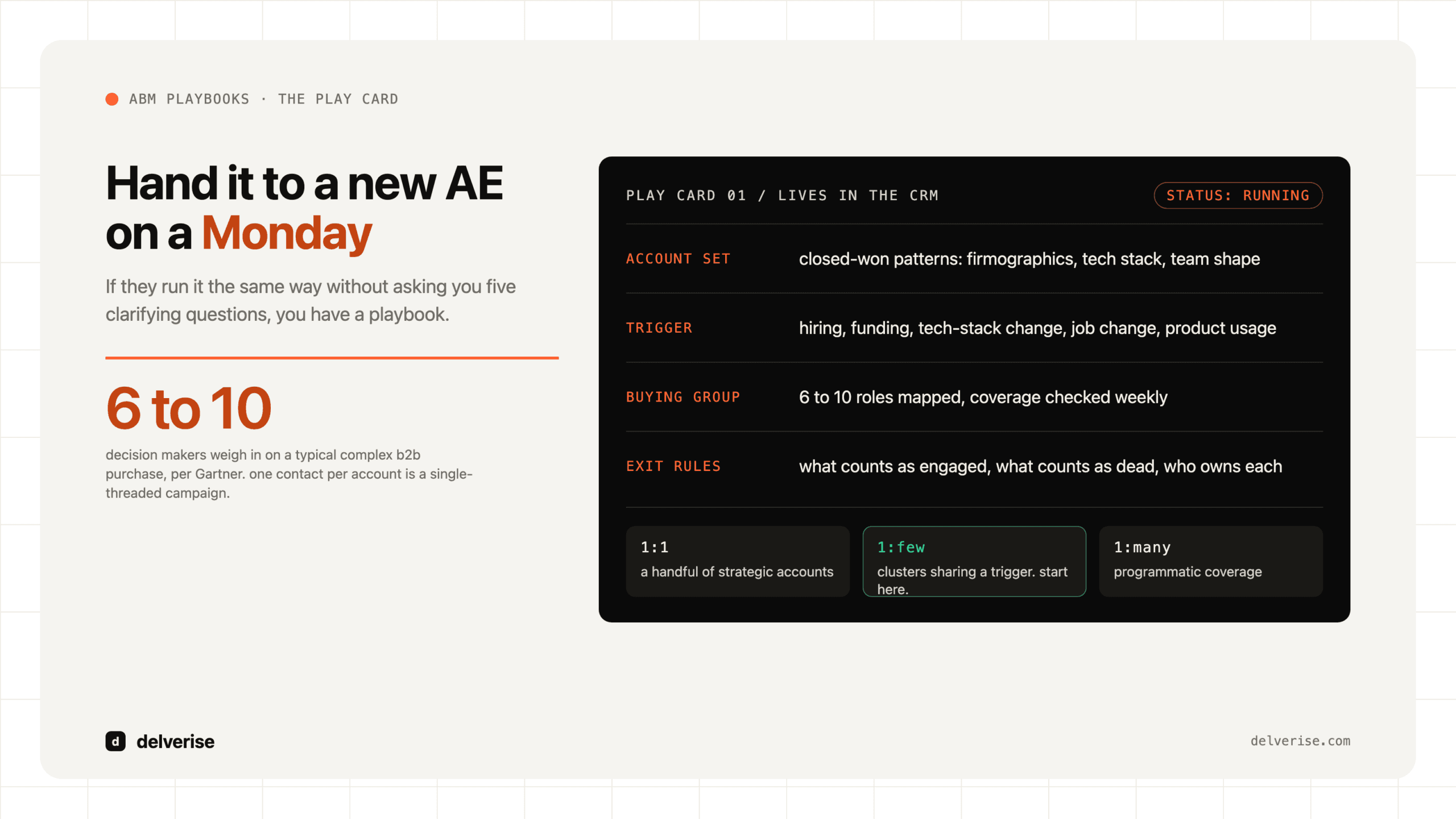Click the closed-won patterns description text

coord(1029,259)
